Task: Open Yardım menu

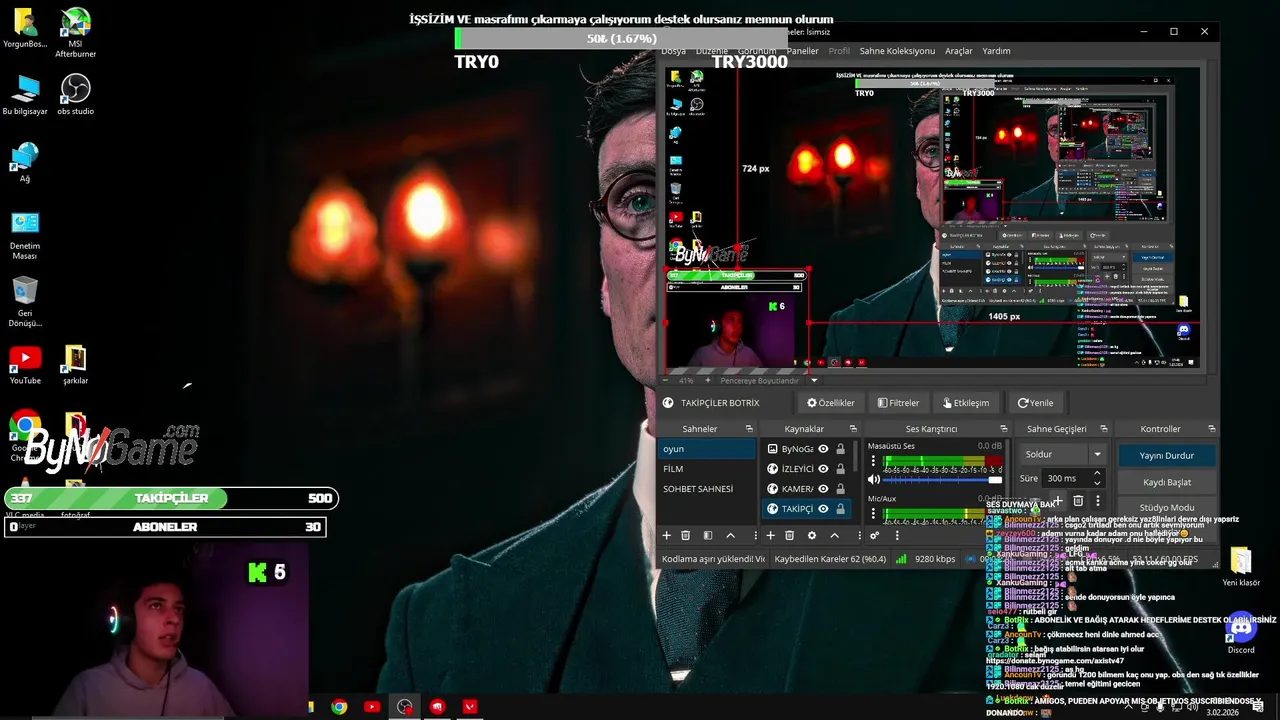Action: 996,51
